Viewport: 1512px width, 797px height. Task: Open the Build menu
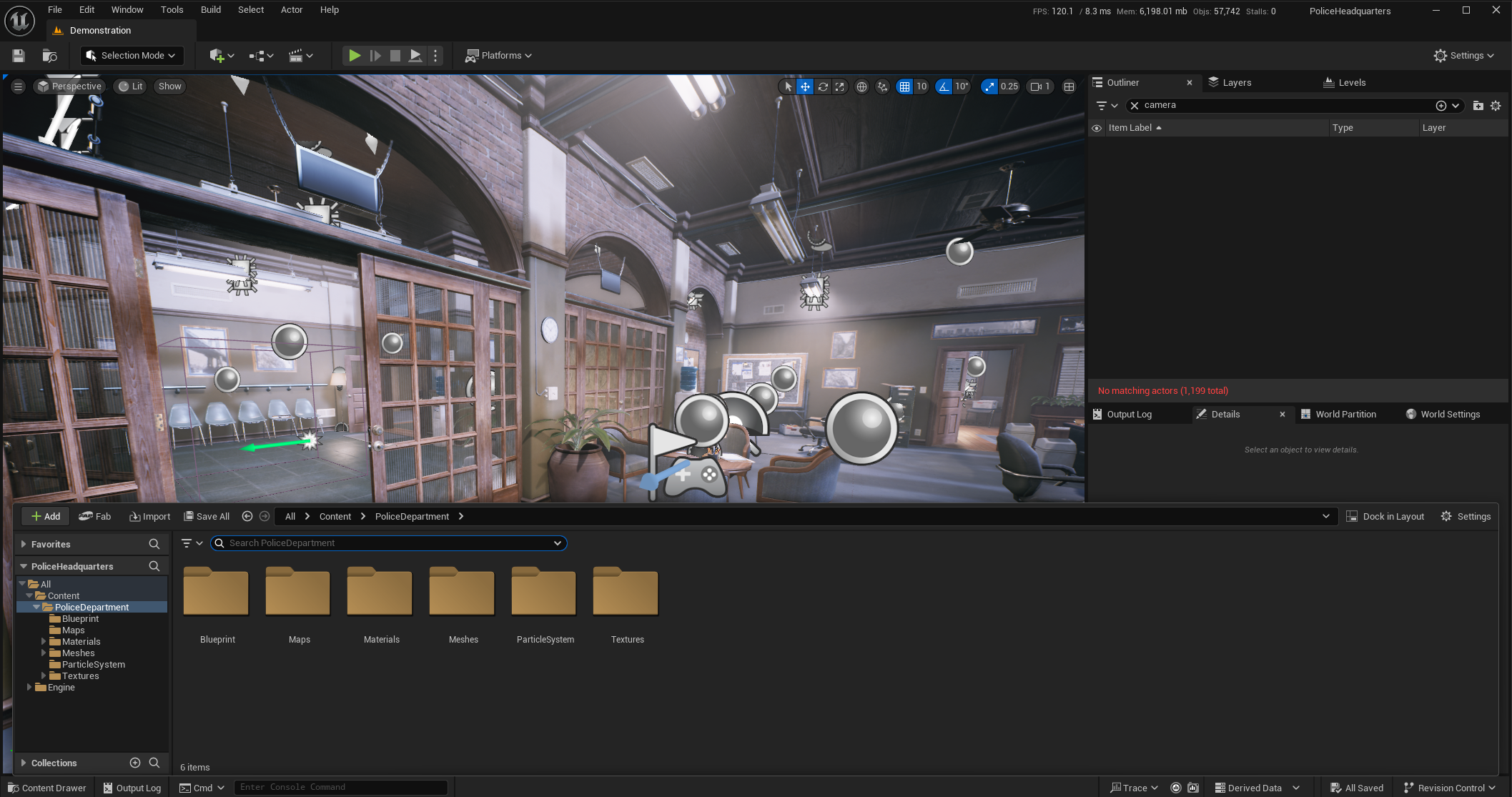pyautogui.click(x=210, y=10)
